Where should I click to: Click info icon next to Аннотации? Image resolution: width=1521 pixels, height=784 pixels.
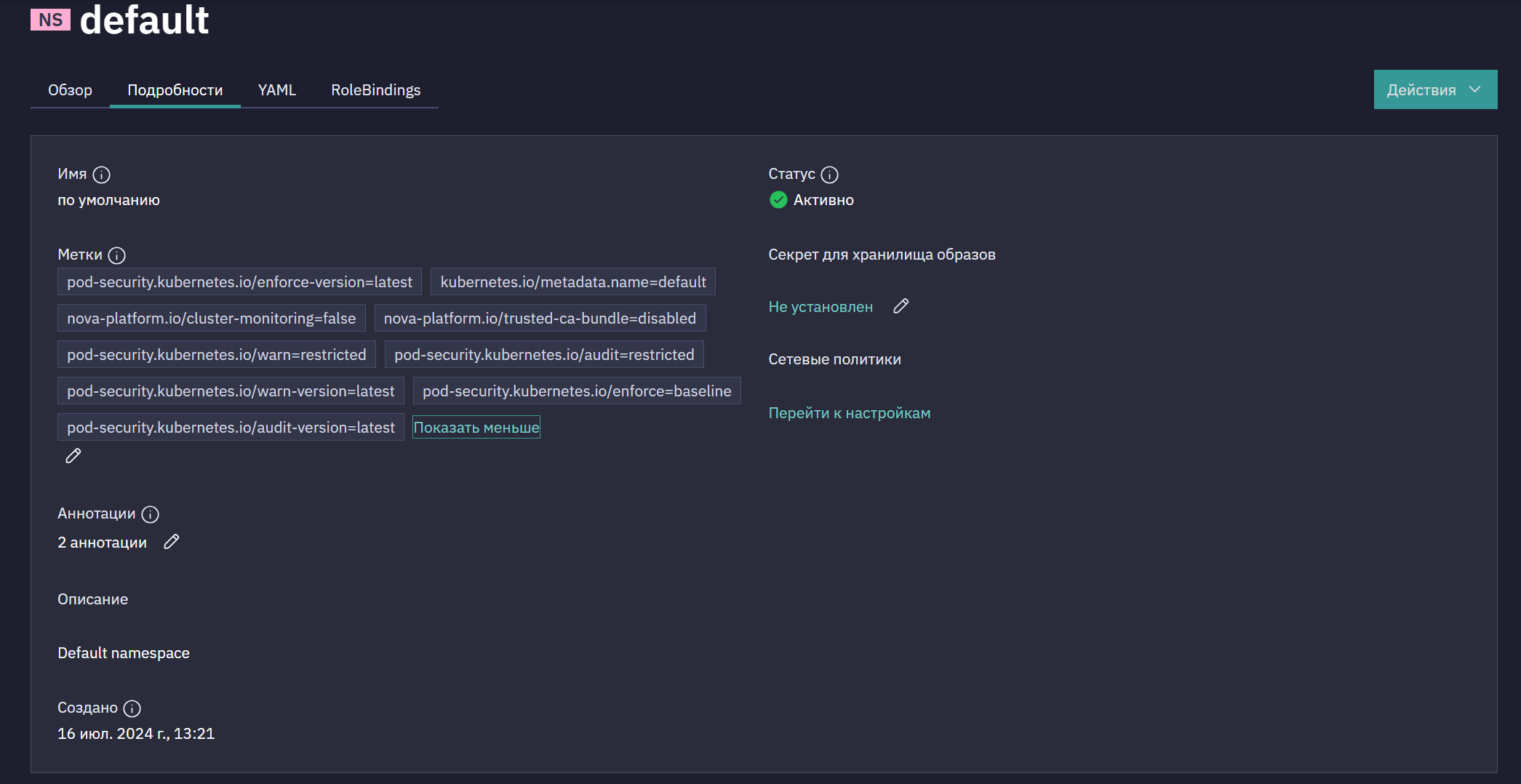pyautogui.click(x=151, y=514)
